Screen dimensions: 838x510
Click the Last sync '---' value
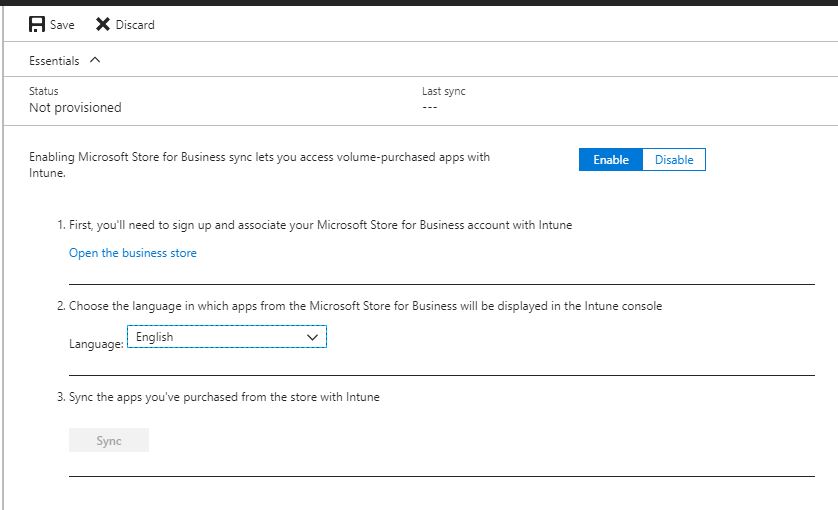tap(430, 107)
